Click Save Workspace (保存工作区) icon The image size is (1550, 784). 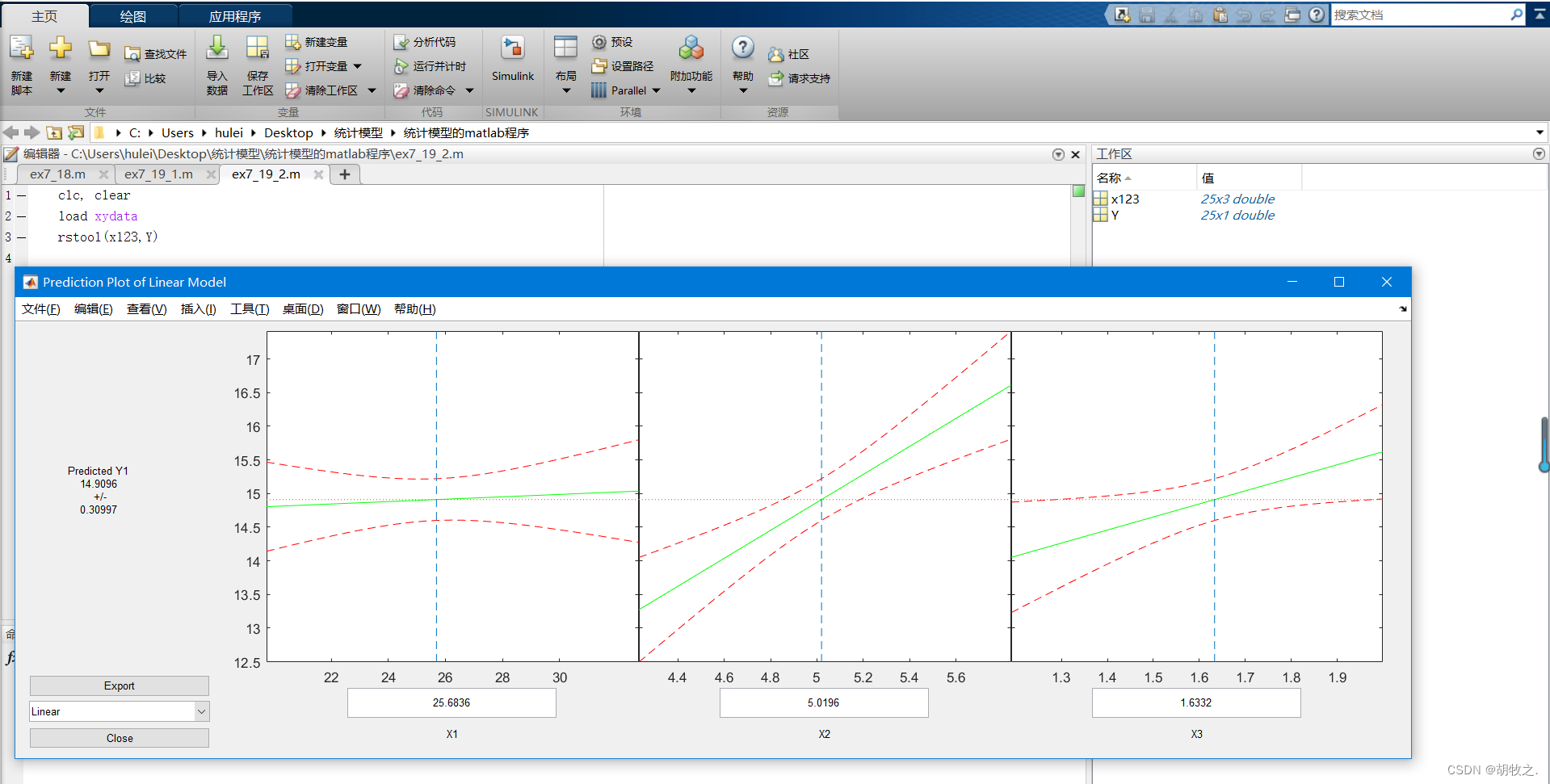click(258, 48)
